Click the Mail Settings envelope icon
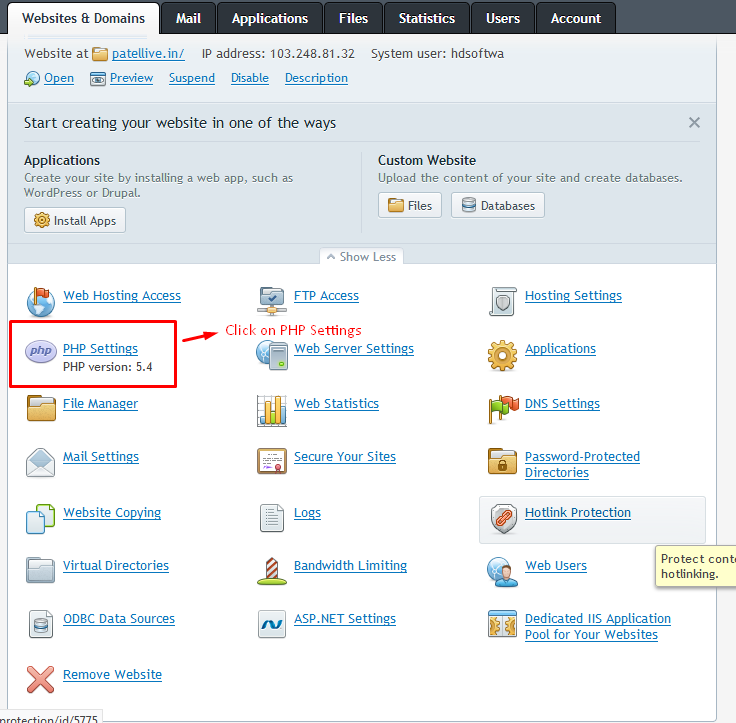 (41, 461)
